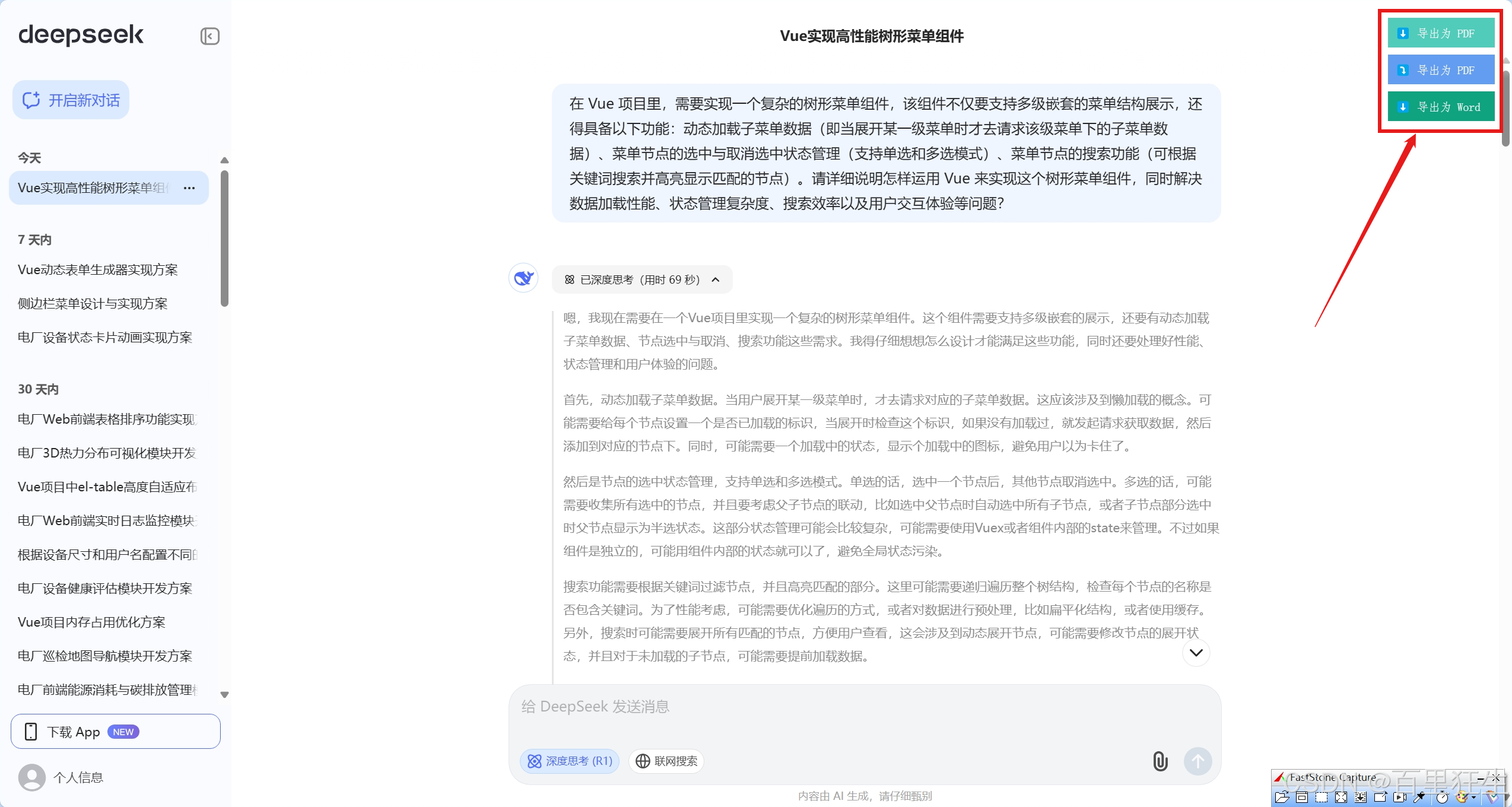Click 开启新对话 button

coord(71,100)
